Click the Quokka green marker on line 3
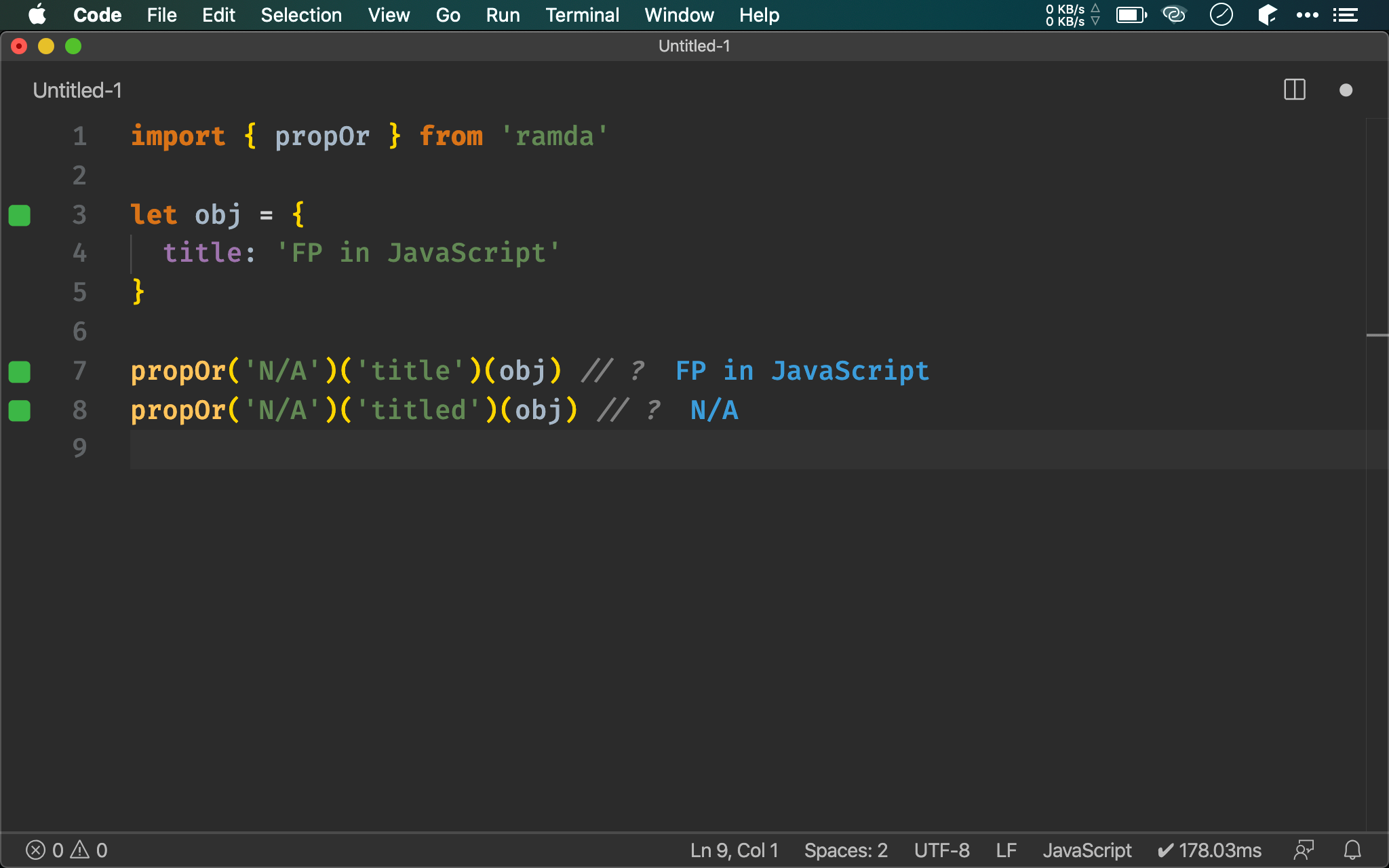 [20, 215]
